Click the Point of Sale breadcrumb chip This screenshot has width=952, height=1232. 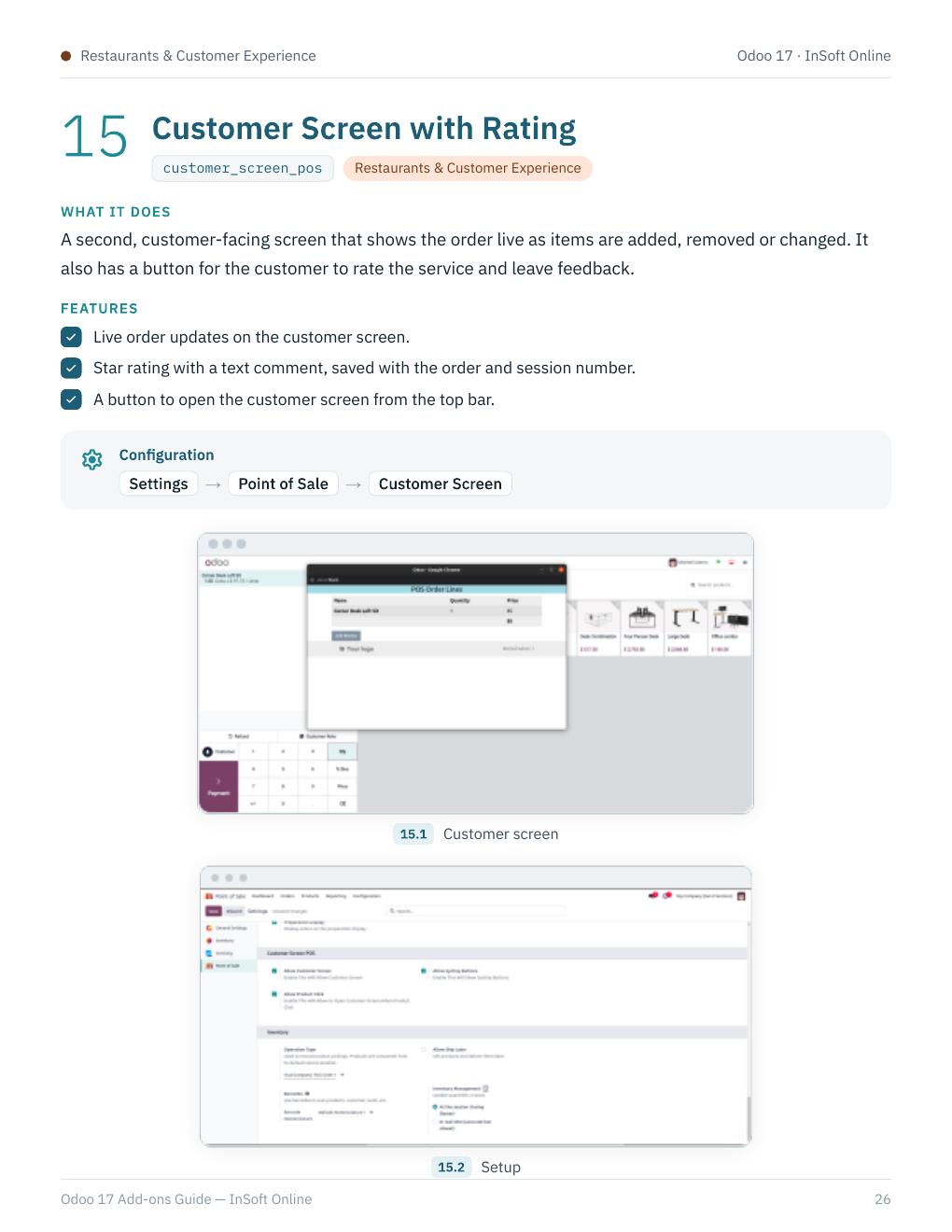[x=284, y=483]
